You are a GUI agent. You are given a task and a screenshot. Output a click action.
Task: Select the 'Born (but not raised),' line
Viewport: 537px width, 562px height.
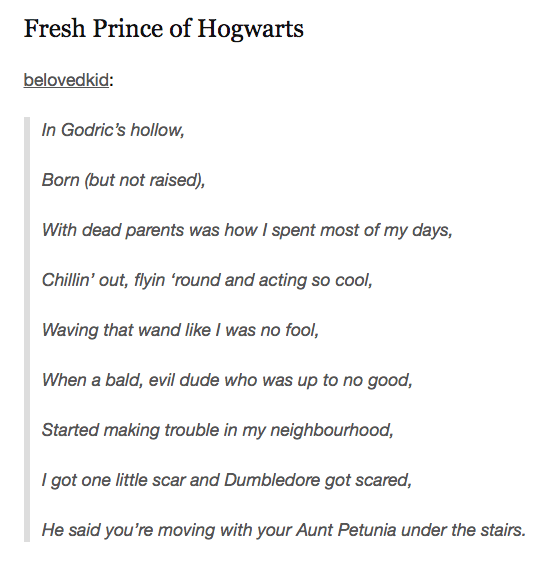pos(123,180)
